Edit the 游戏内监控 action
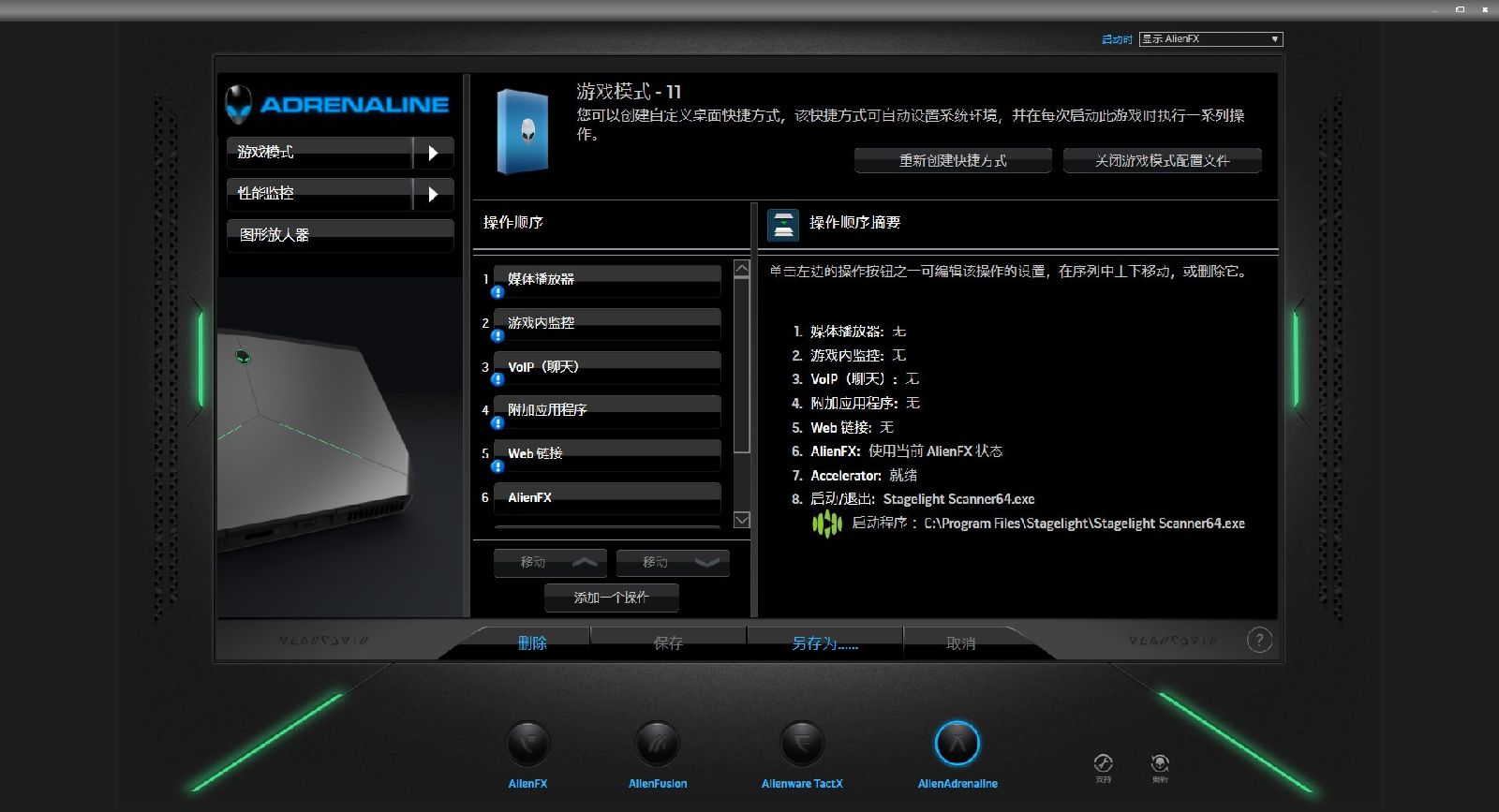This screenshot has height=812, width=1499. point(607,323)
